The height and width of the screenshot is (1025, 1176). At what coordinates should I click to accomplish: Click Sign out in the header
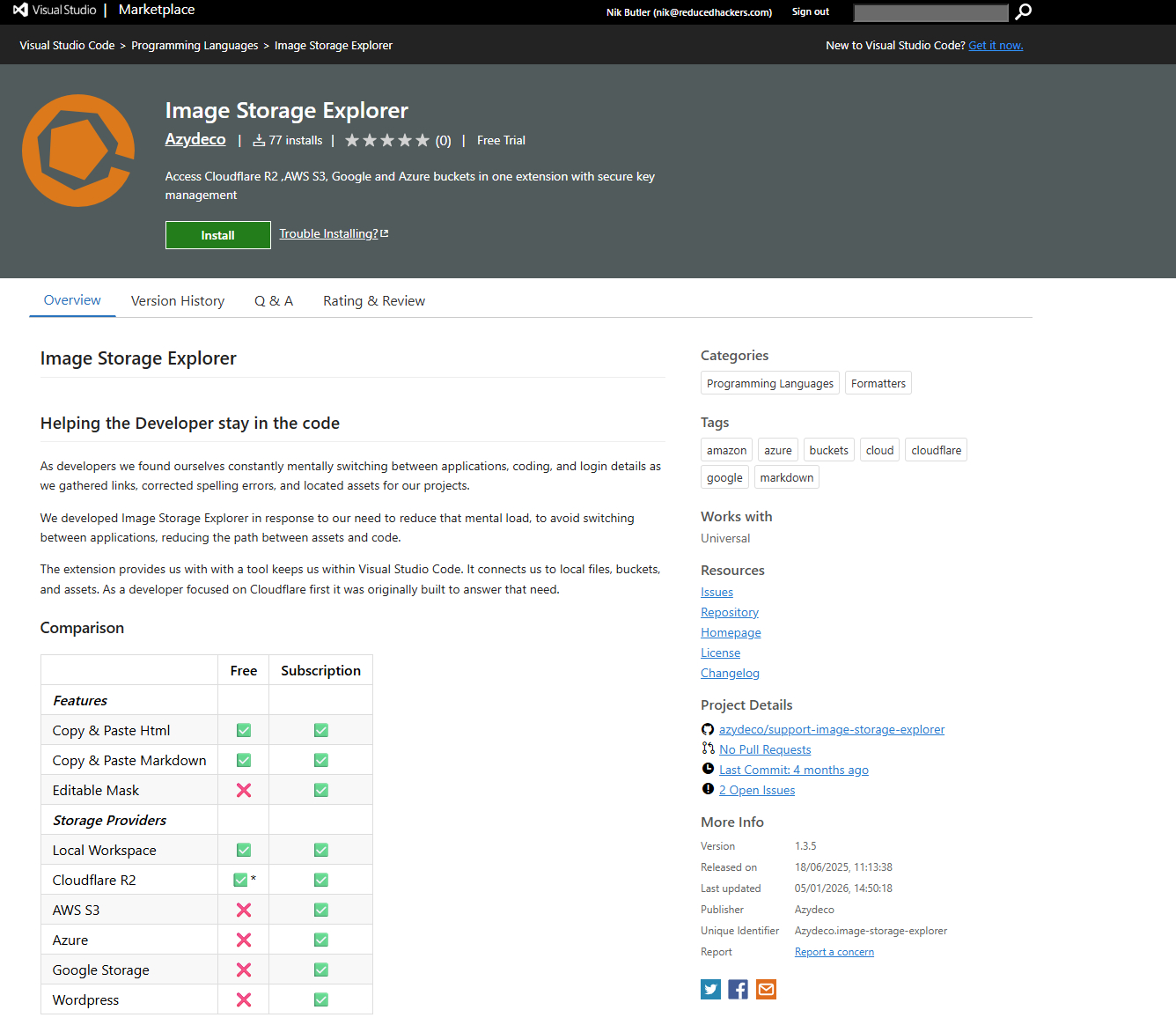pos(810,11)
